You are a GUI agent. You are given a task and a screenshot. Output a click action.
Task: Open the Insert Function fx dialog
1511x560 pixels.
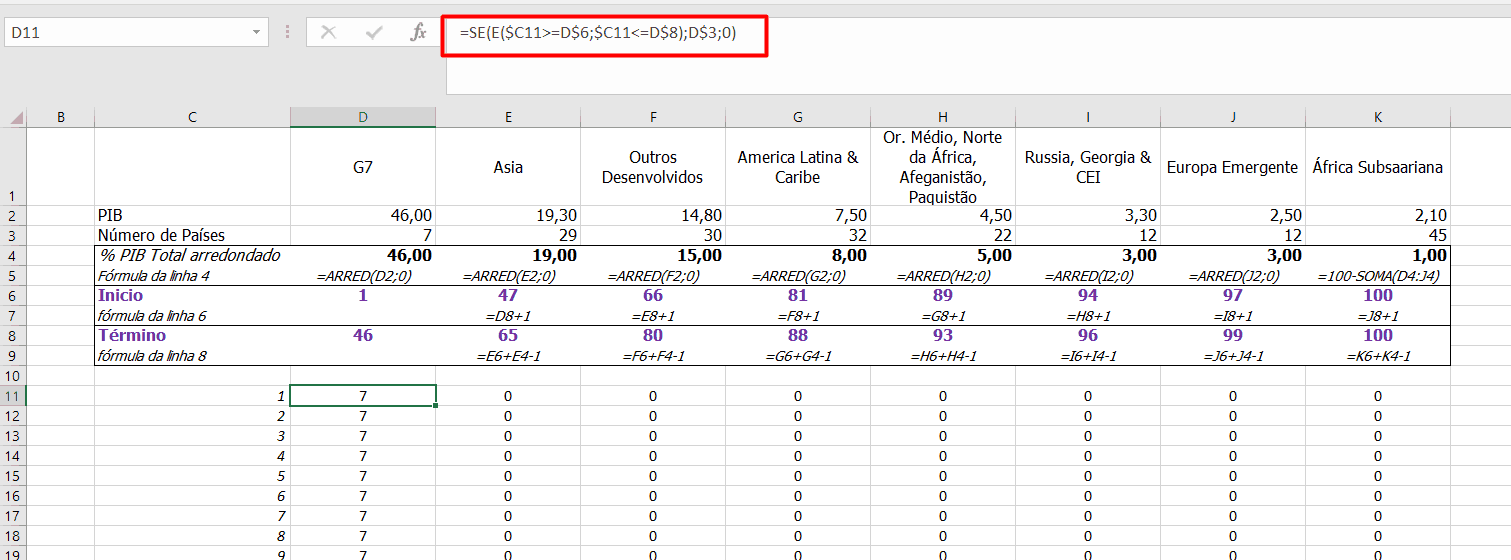point(419,33)
